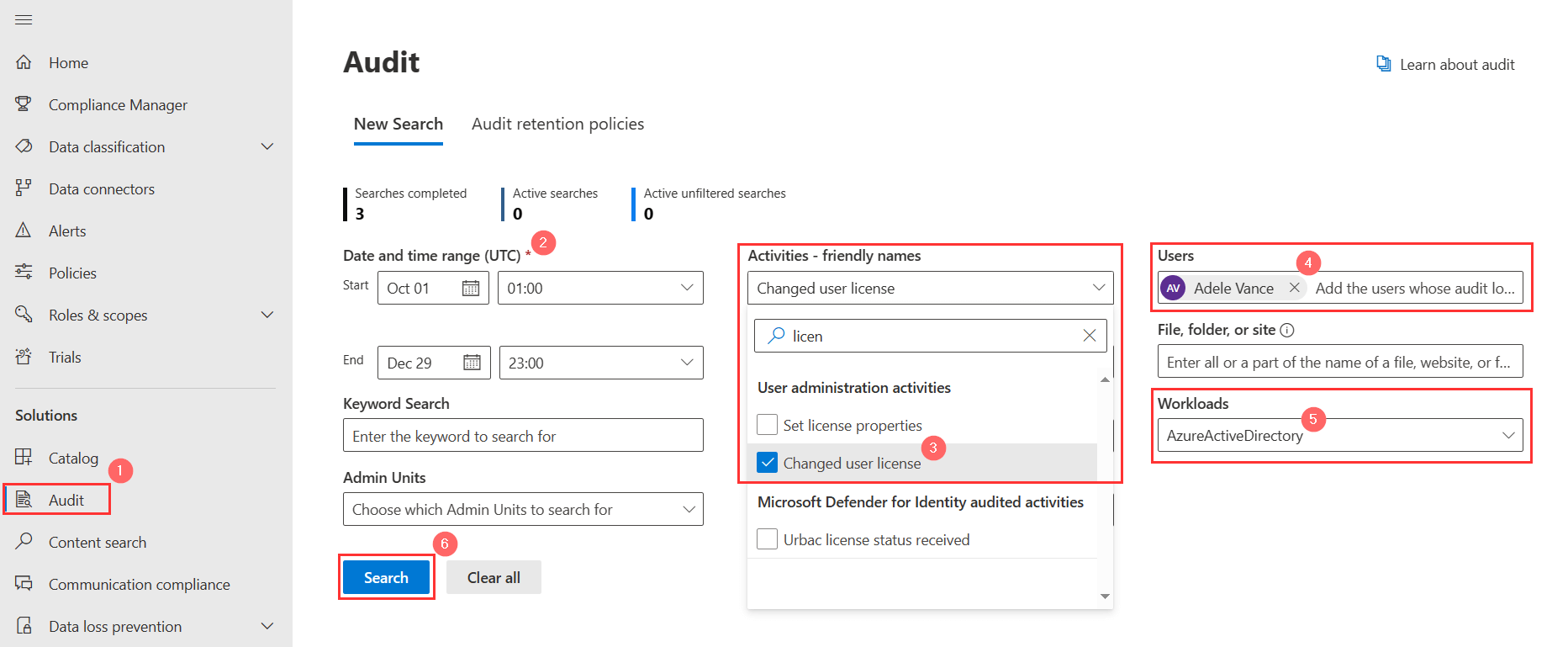The image size is (1568, 647).
Task: Open the end date calendar picker icon
Action: point(473,363)
